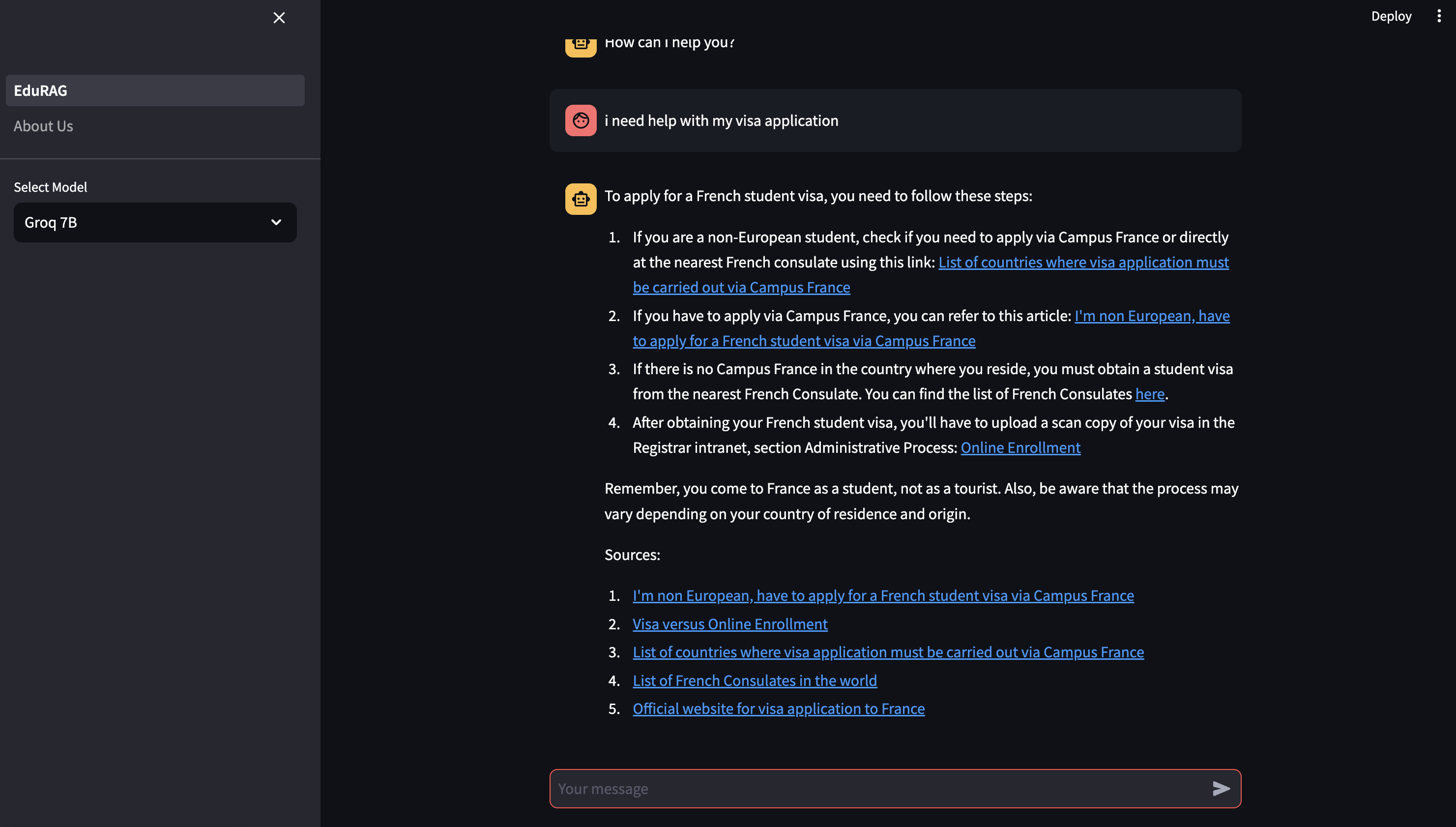Go to the About Us page
Viewport: 1456px width, 827px height.
pos(44,126)
